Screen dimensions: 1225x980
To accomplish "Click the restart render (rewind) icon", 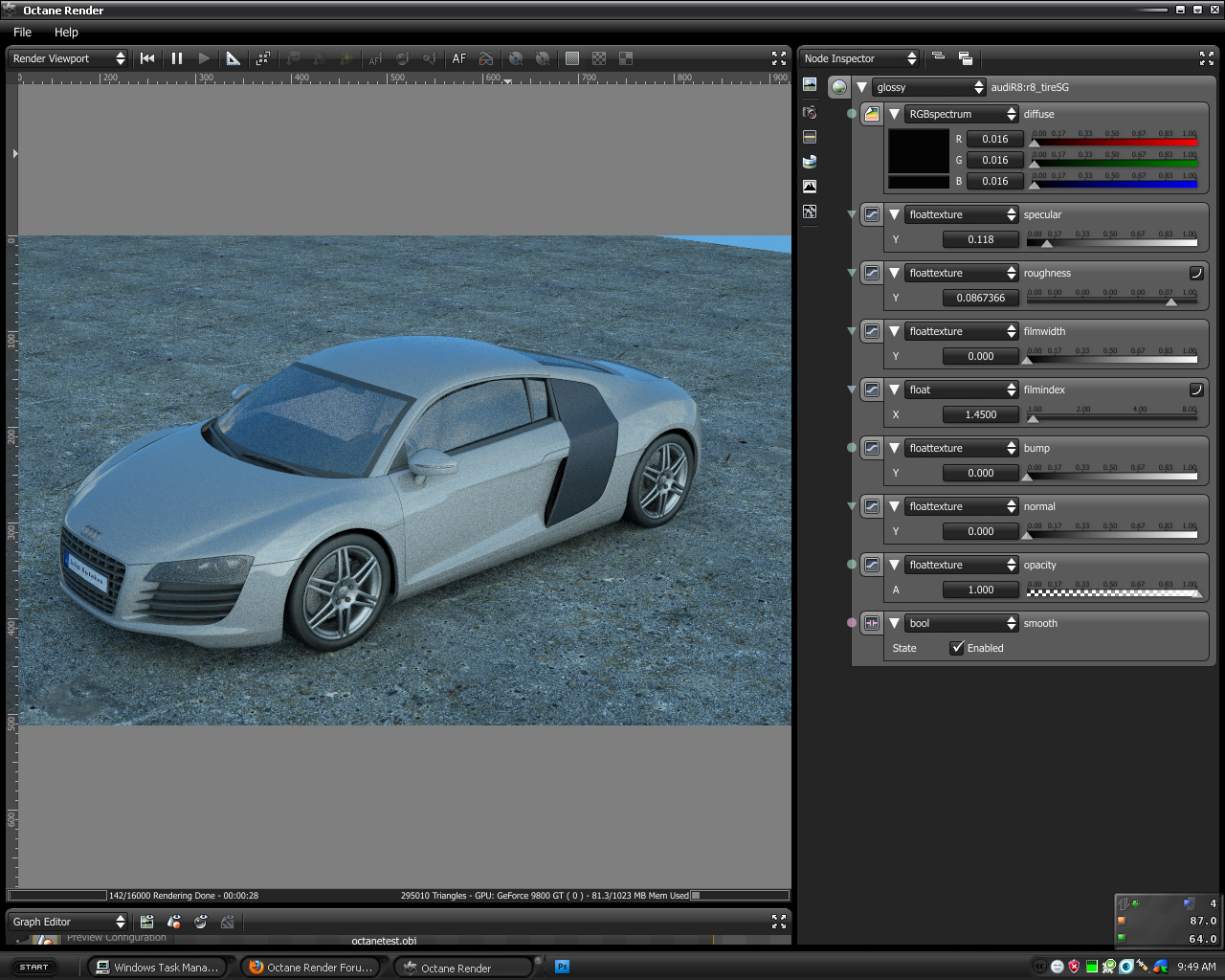I will 147,58.
